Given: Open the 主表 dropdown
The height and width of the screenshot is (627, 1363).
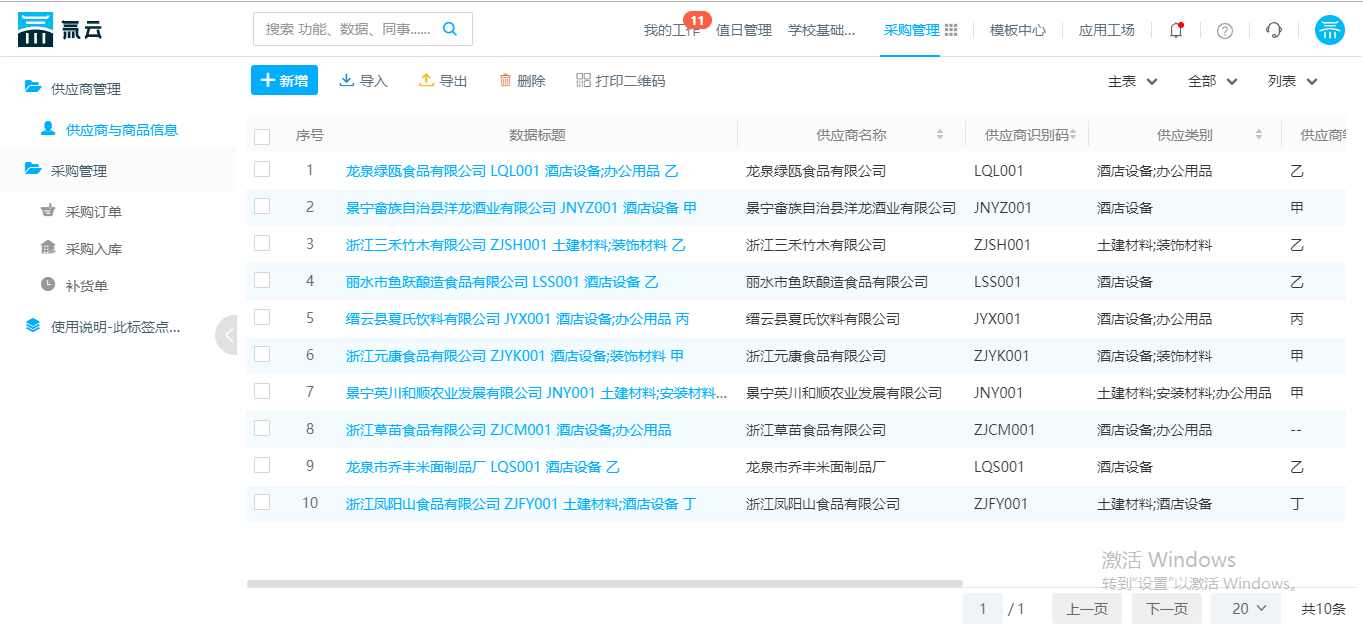Looking at the screenshot, I should coord(1132,81).
